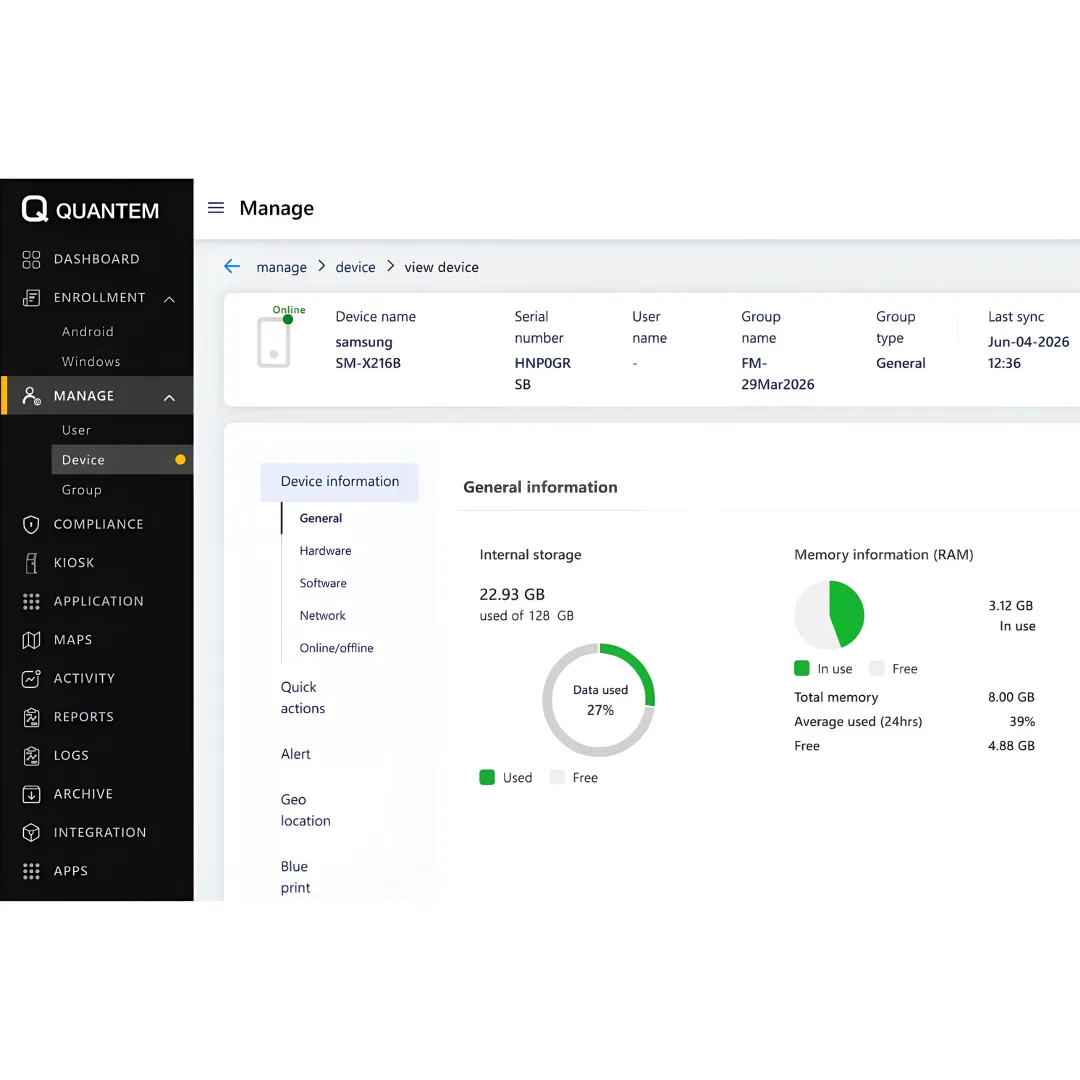1080x1080 pixels.
Task: Open the Maps label in sidebar
Action: click(x=73, y=640)
